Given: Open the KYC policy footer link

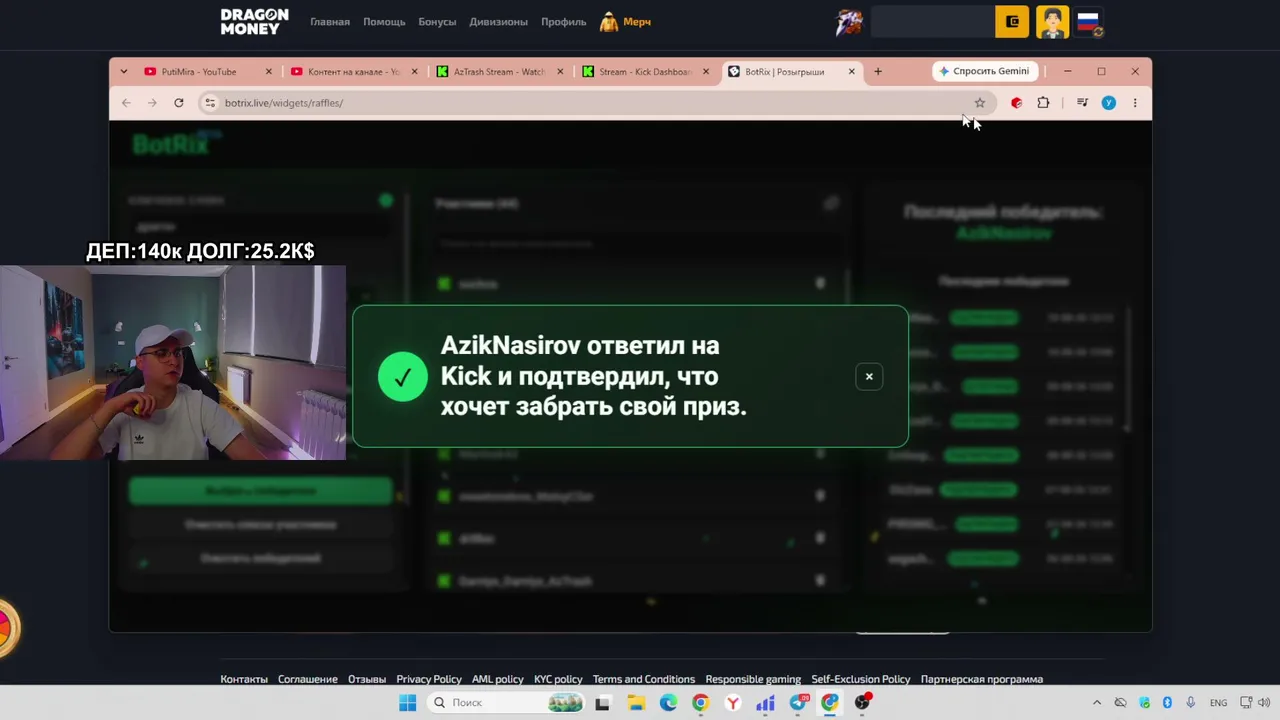Looking at the screenshot, I should tap(558, 680).
